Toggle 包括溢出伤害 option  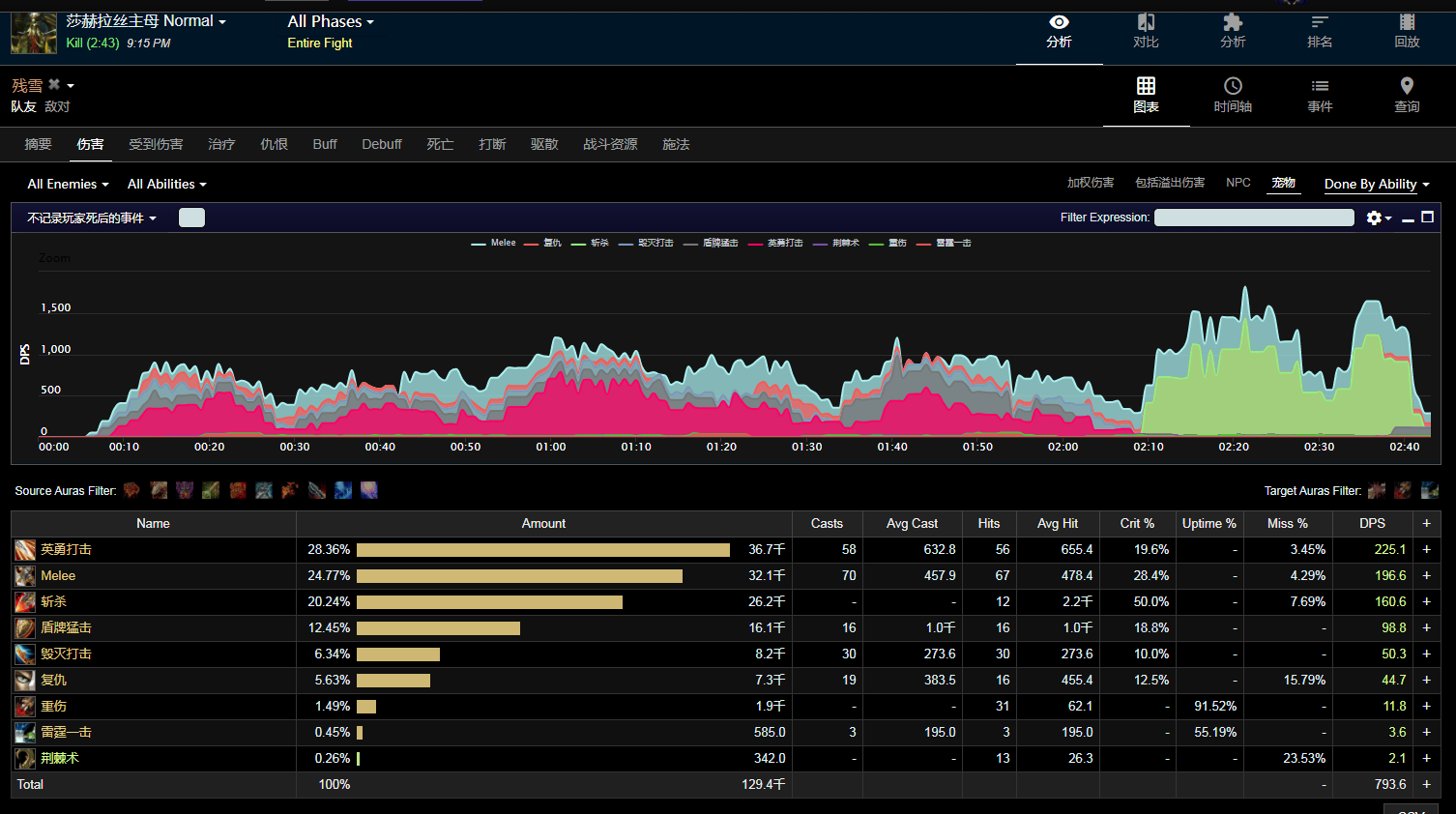[1170, 183]
